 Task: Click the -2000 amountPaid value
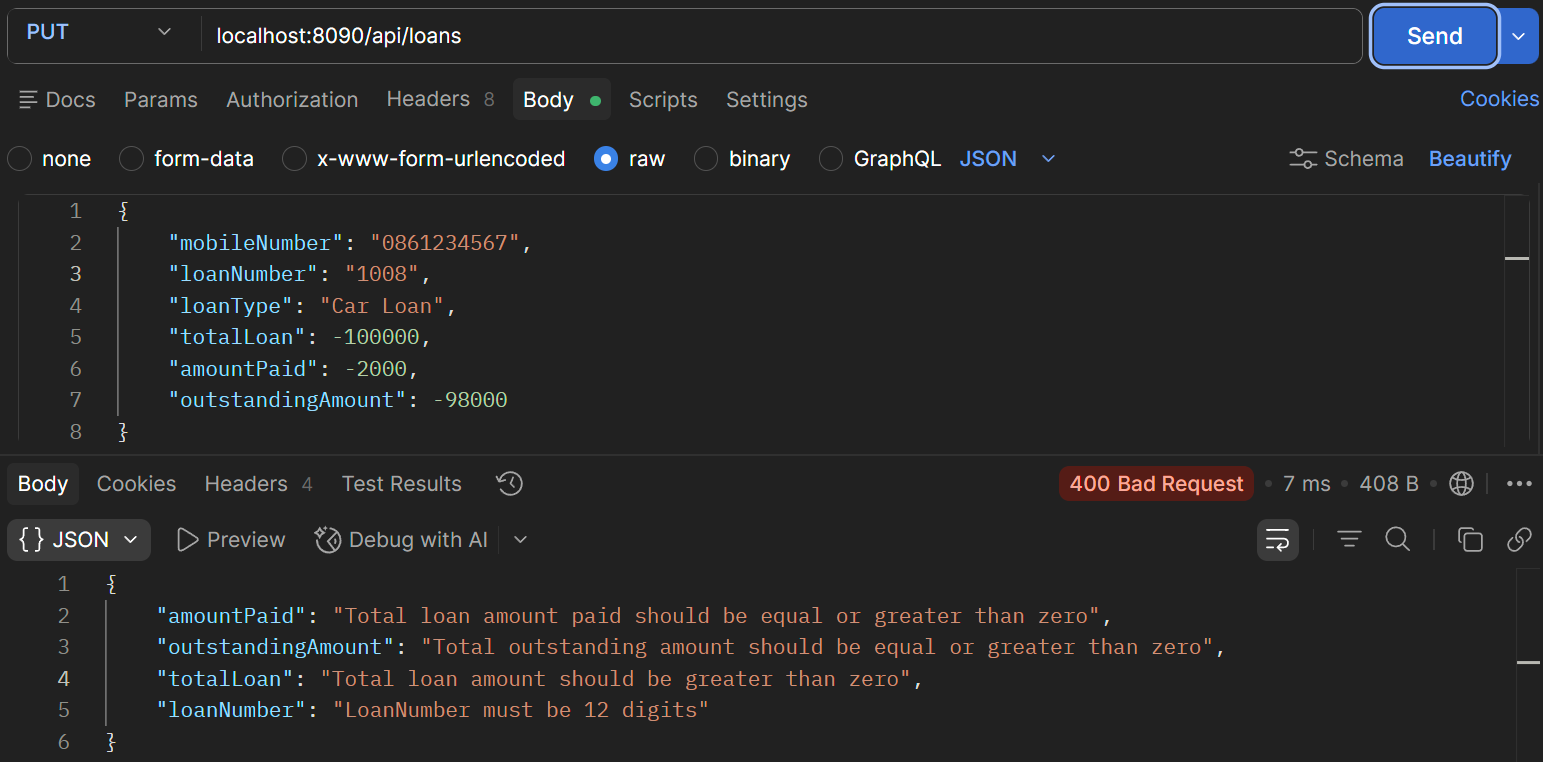pyautogui.click(x=376, y=369)
